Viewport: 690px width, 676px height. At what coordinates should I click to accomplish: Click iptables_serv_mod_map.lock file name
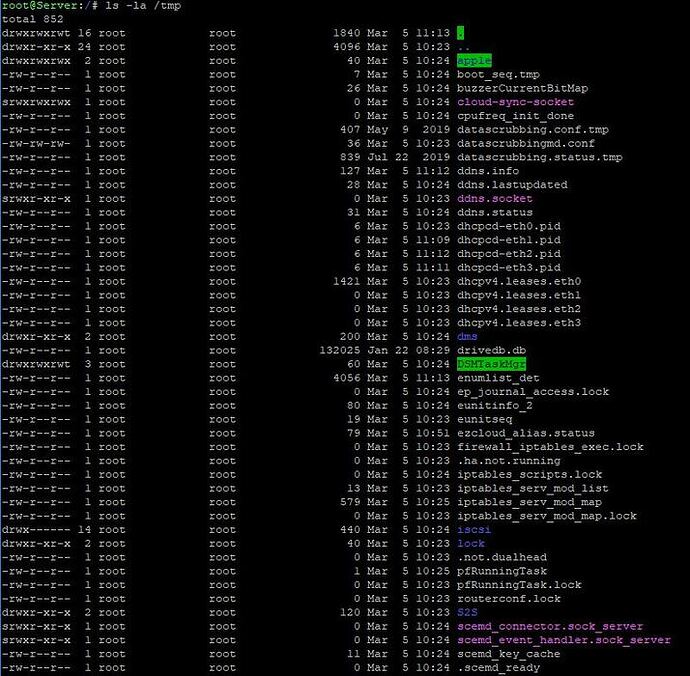point(547,516)
